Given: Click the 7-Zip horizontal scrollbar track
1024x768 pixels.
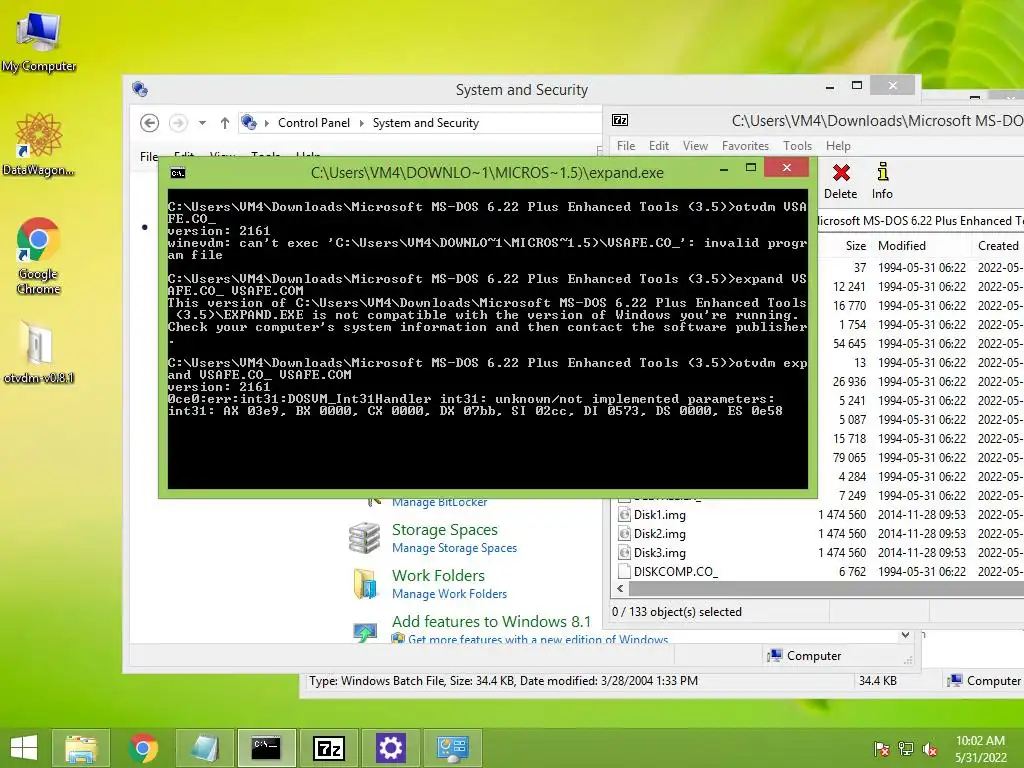Looking at the screenshot, I should tap(825, 588).
